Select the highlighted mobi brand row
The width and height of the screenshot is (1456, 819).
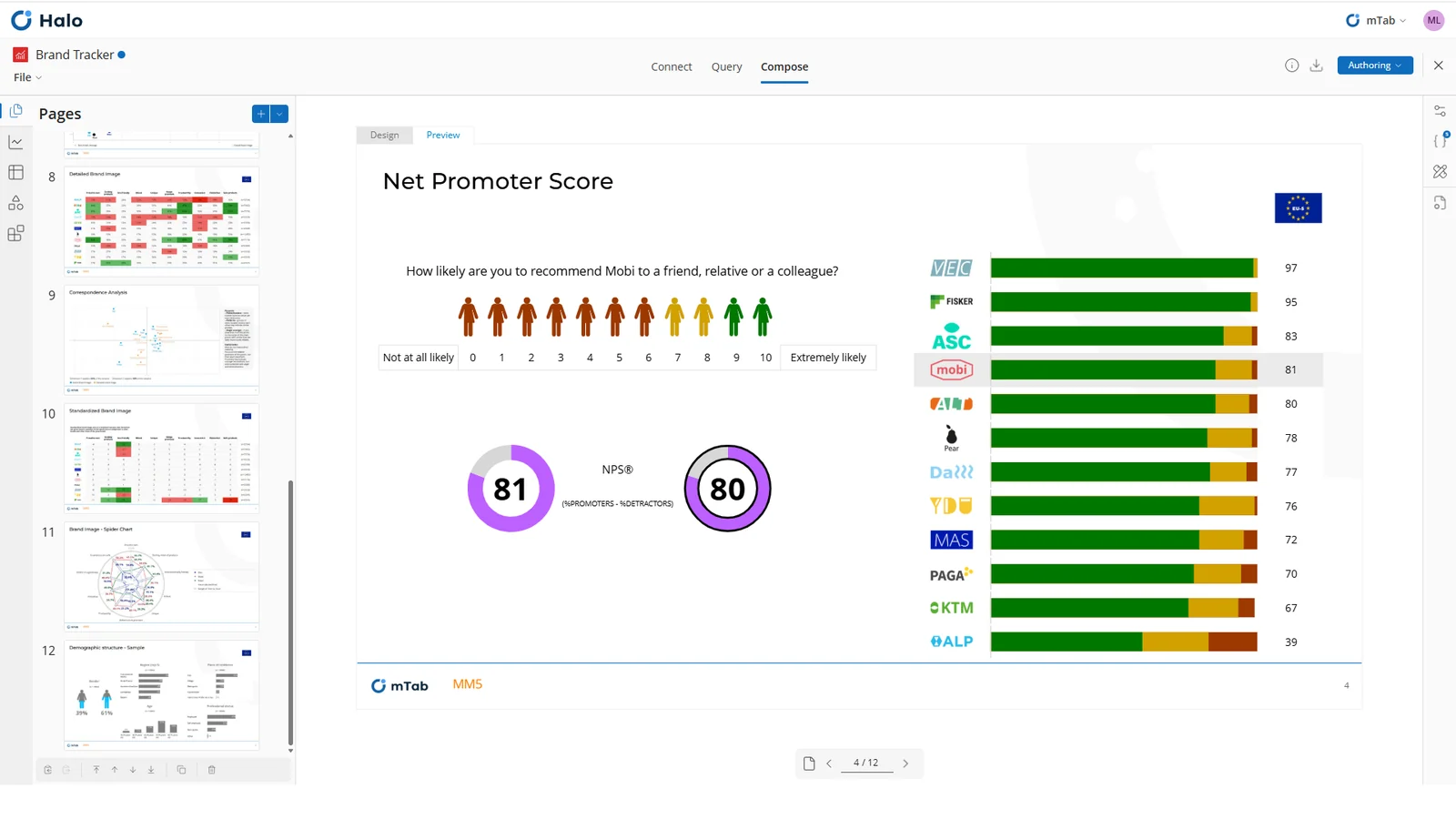tap(1118, 369)
